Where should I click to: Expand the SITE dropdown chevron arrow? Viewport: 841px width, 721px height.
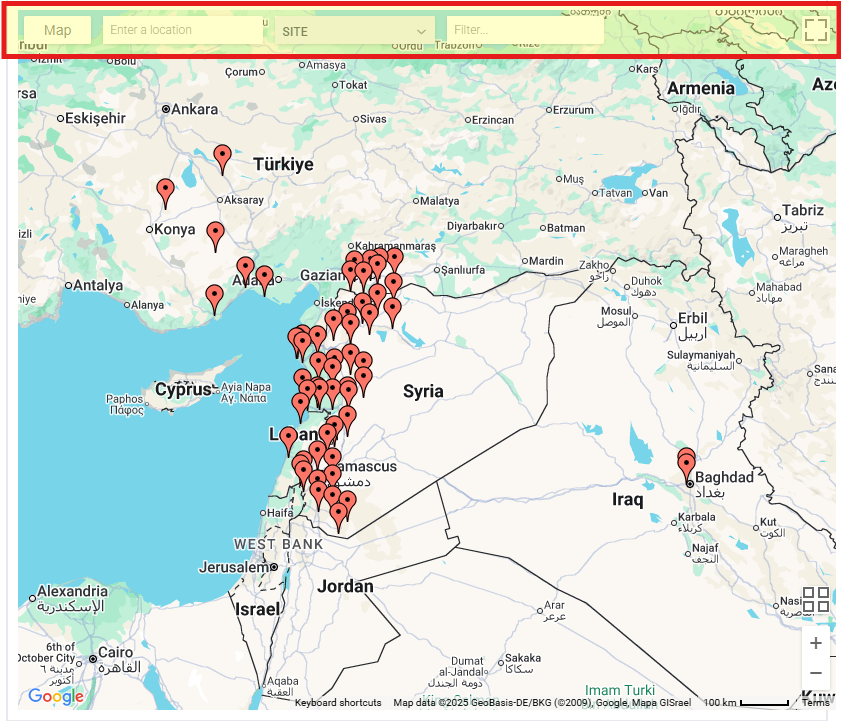[x=421, y=32]
